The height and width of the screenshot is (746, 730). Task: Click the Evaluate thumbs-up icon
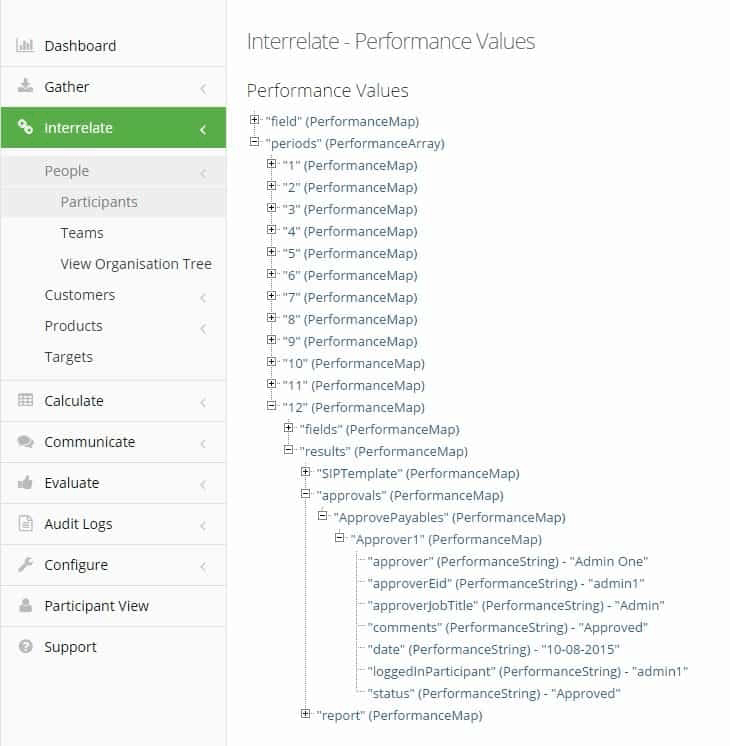click(x=25, y=482)
